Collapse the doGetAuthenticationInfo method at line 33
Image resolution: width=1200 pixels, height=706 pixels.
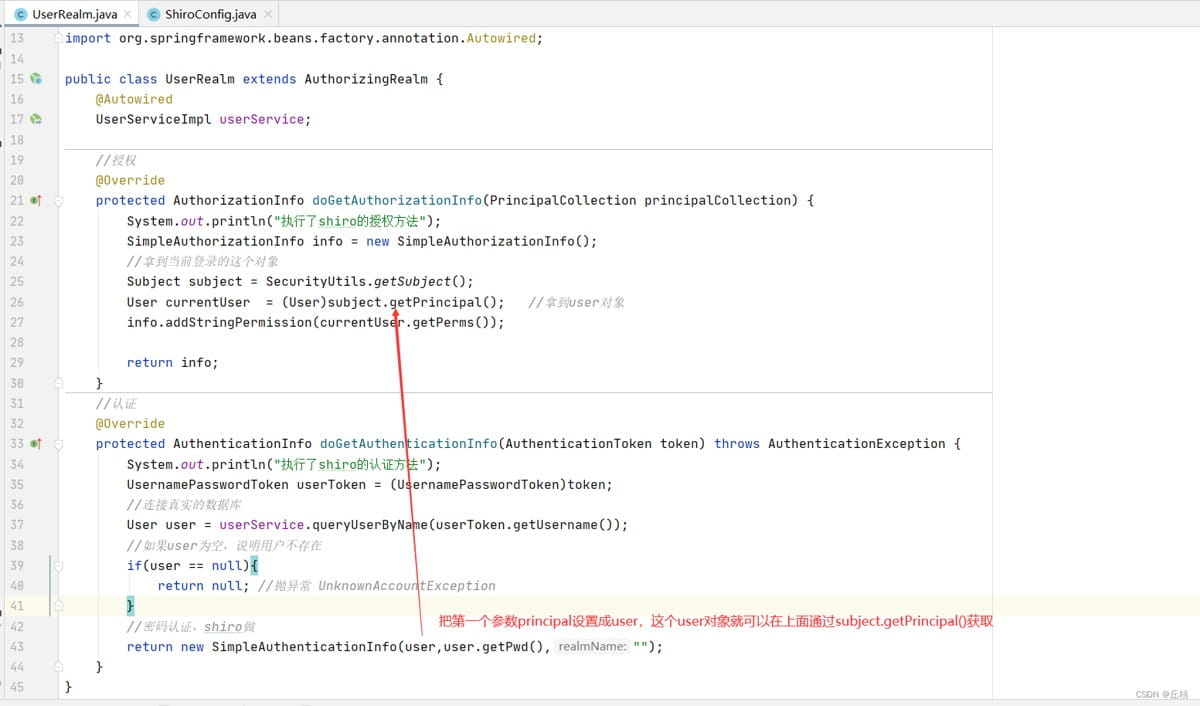coord(58,443)
